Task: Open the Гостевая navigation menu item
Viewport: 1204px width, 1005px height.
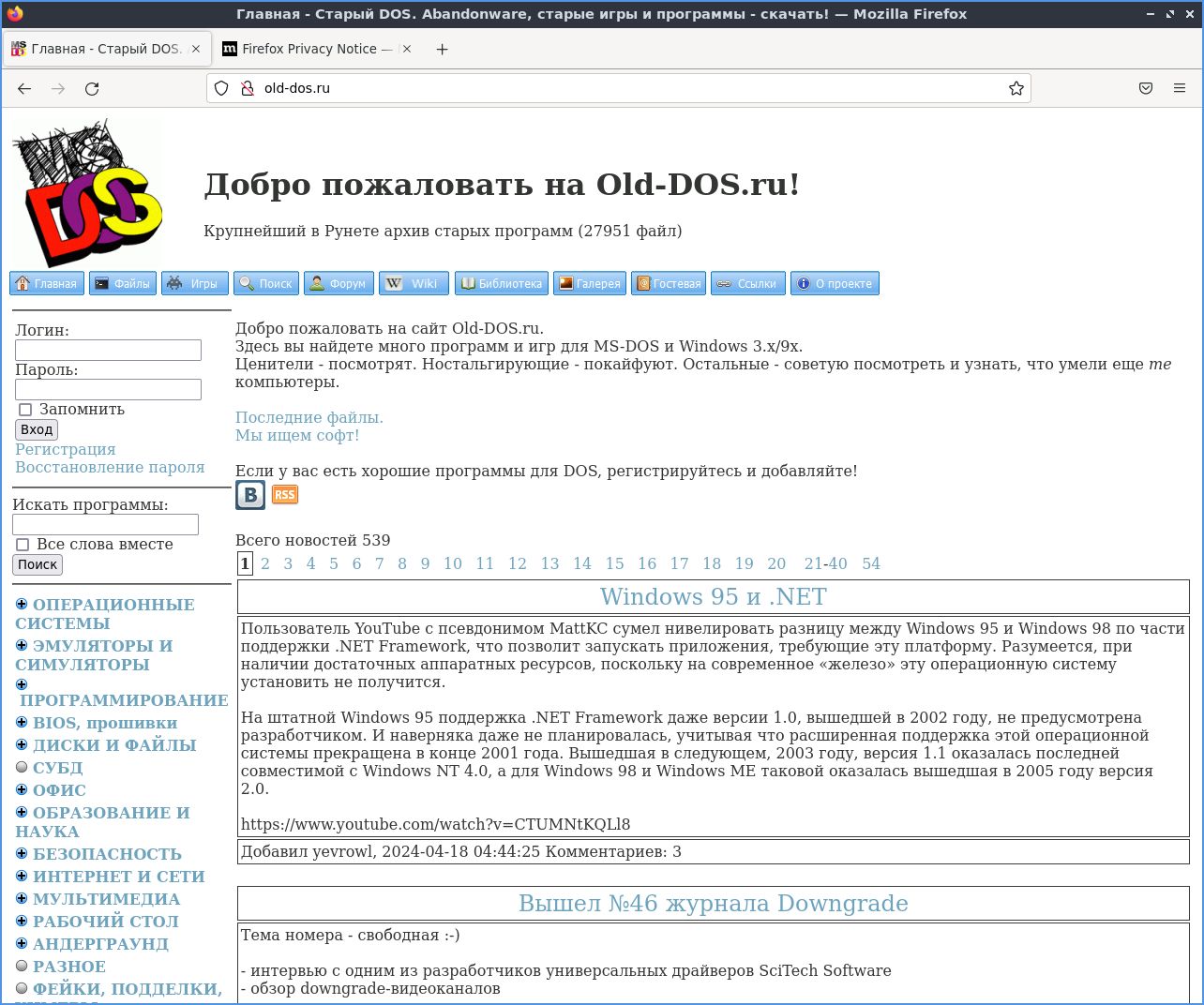Action: pyautogui.click(x=669, y=283)
